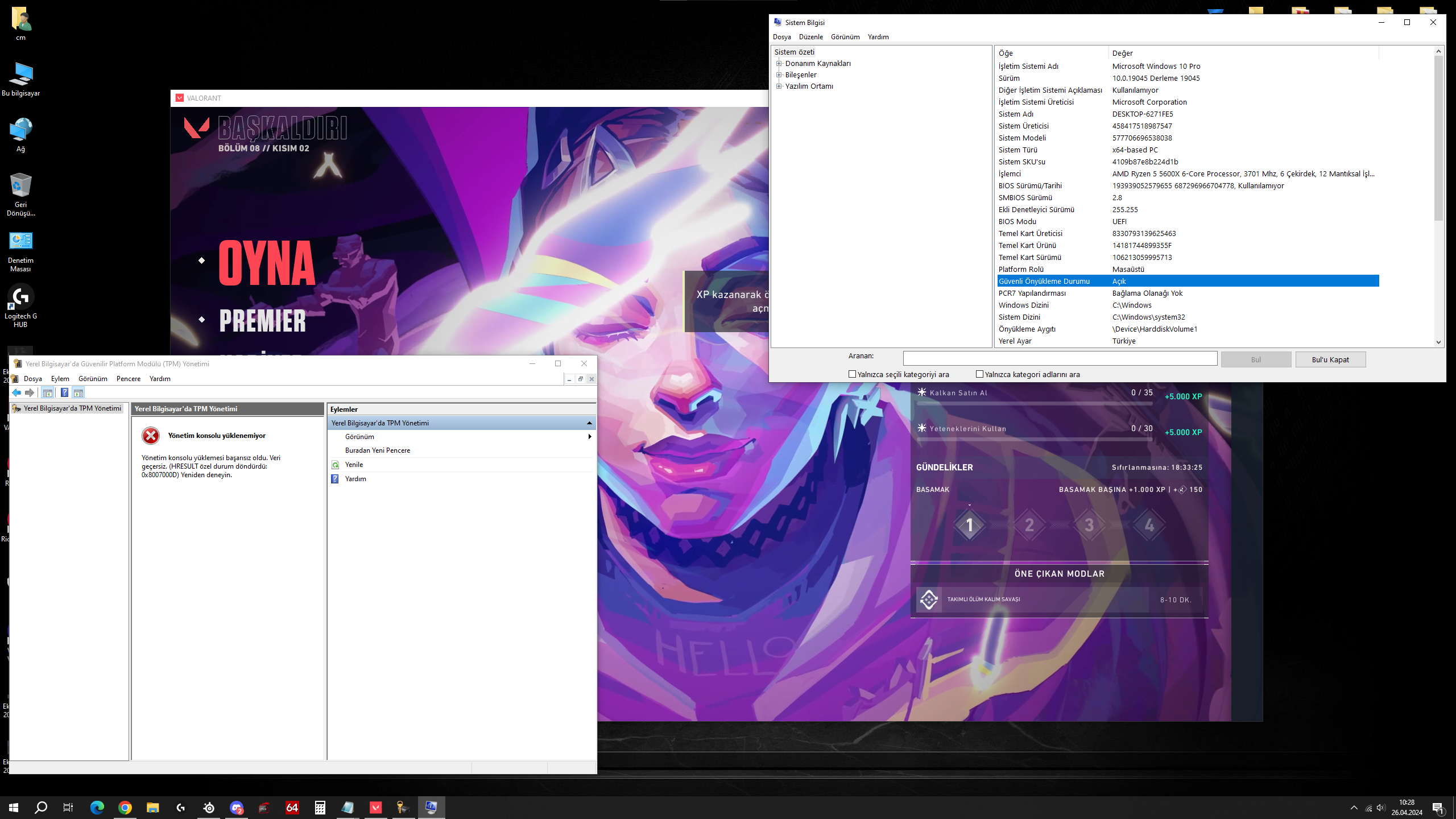Image resolution: width=1456 pixels, height=819 pixels.
Task: Expand Yazılım Ortamı tree node
Action: click(779, 86)
